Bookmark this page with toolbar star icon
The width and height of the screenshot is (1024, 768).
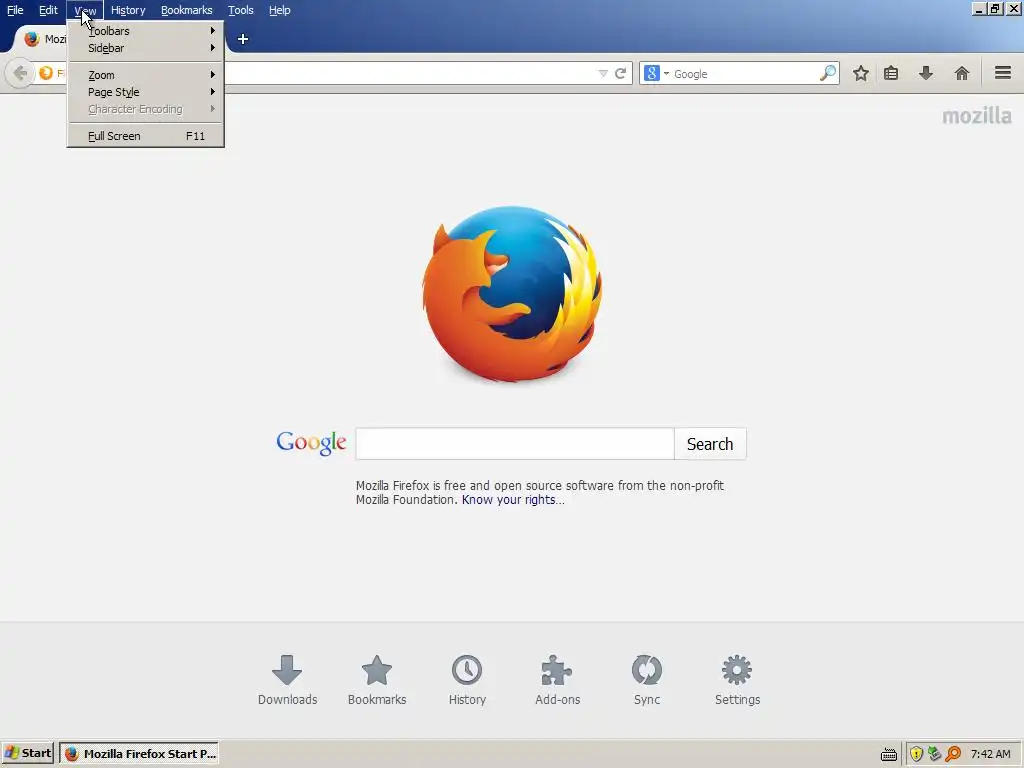861,73
